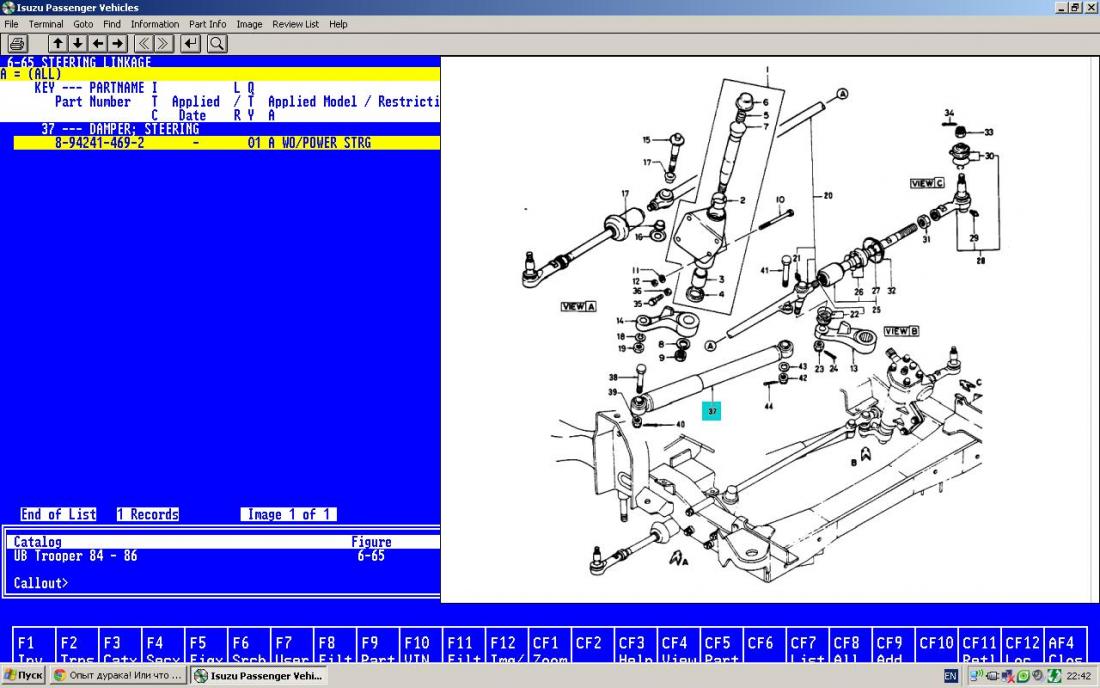Click the CF11 function key button
This screenshot has width=1100, height=688.
979,645
